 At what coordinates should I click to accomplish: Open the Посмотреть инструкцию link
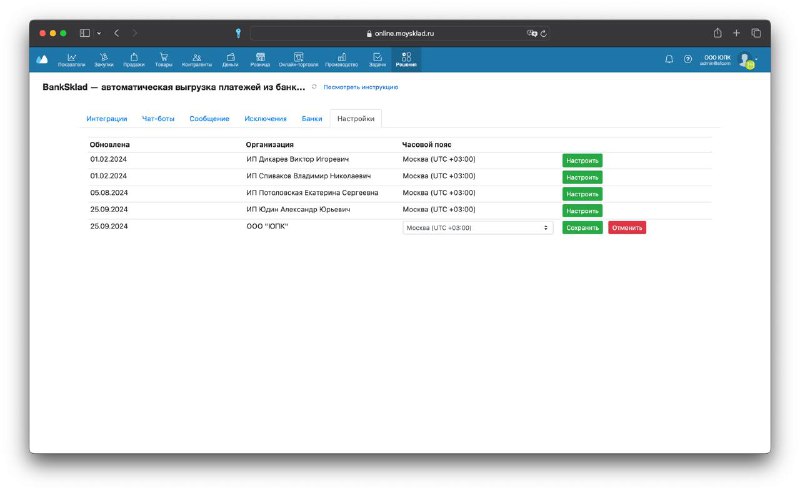pos(361,87)
